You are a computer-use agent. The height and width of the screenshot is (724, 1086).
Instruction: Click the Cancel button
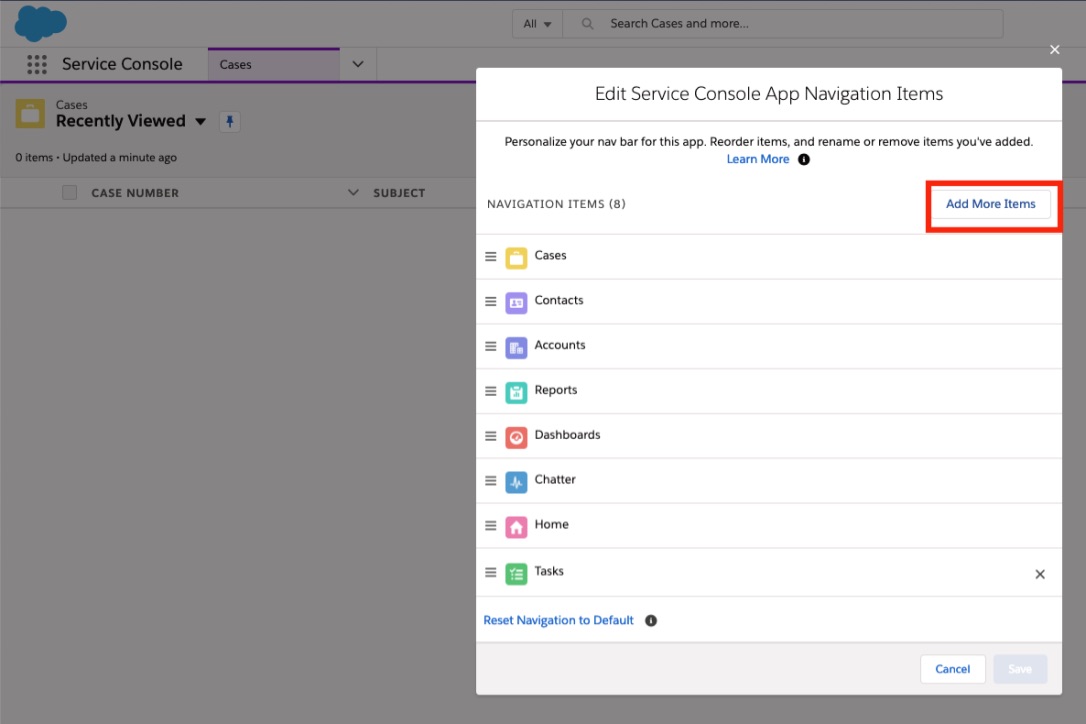952,669
